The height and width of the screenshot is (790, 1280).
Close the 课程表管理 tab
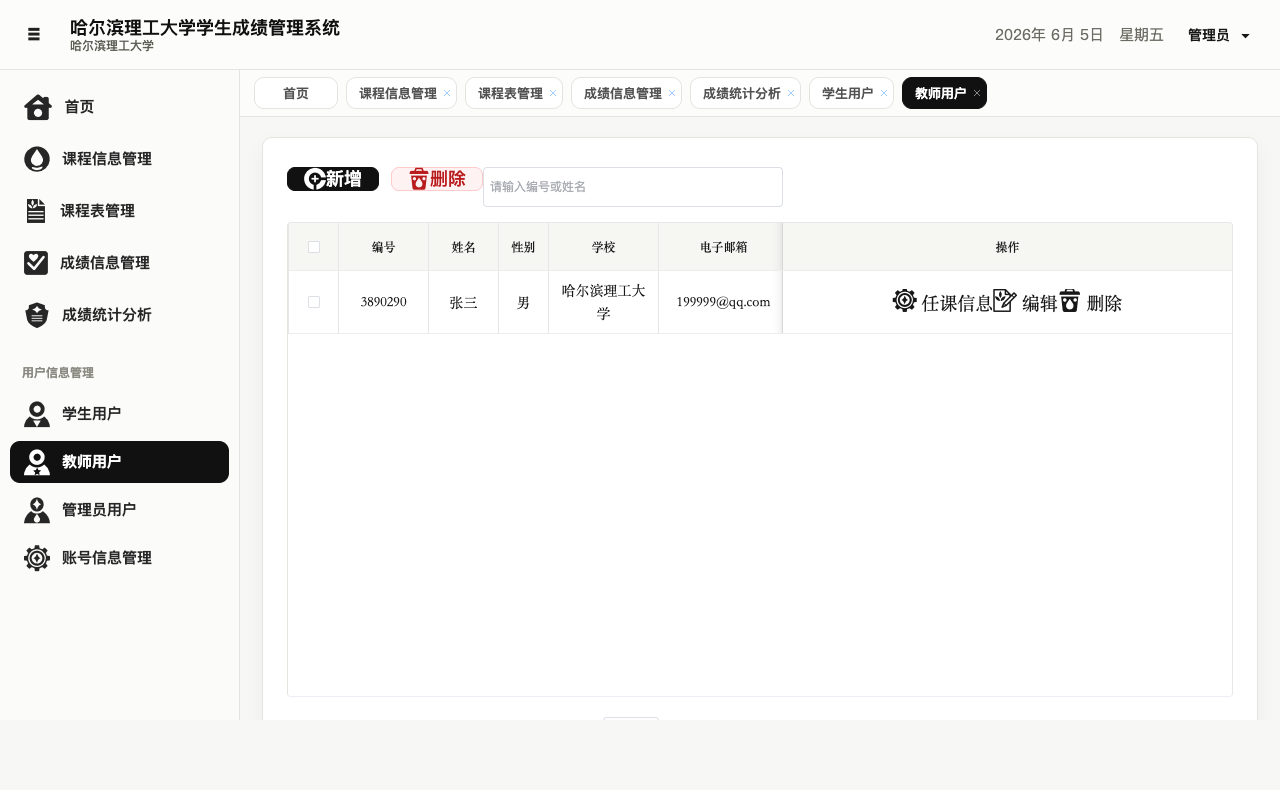[553, 93]
